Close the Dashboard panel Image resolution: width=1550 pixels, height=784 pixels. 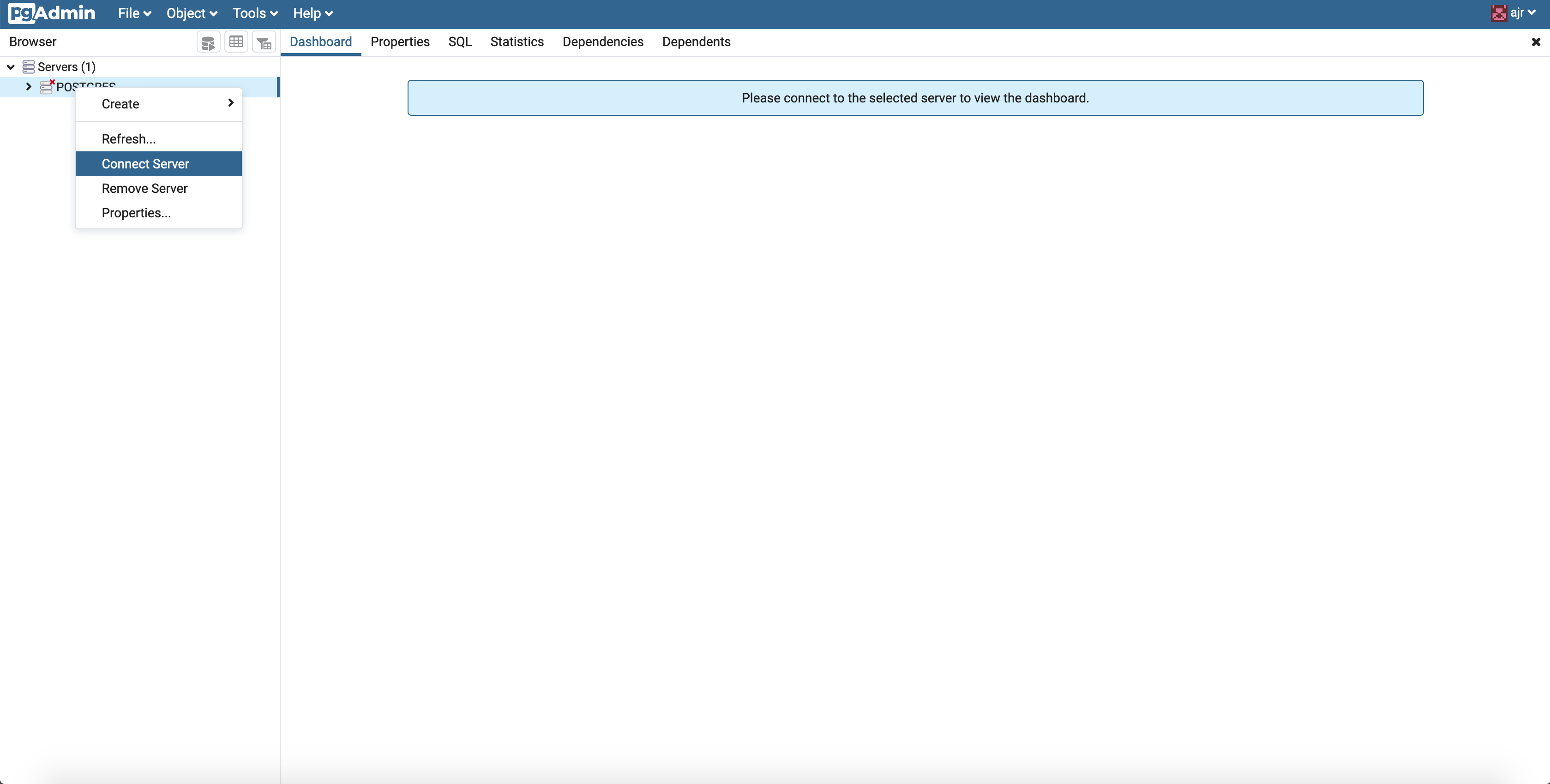point(1536,42)
